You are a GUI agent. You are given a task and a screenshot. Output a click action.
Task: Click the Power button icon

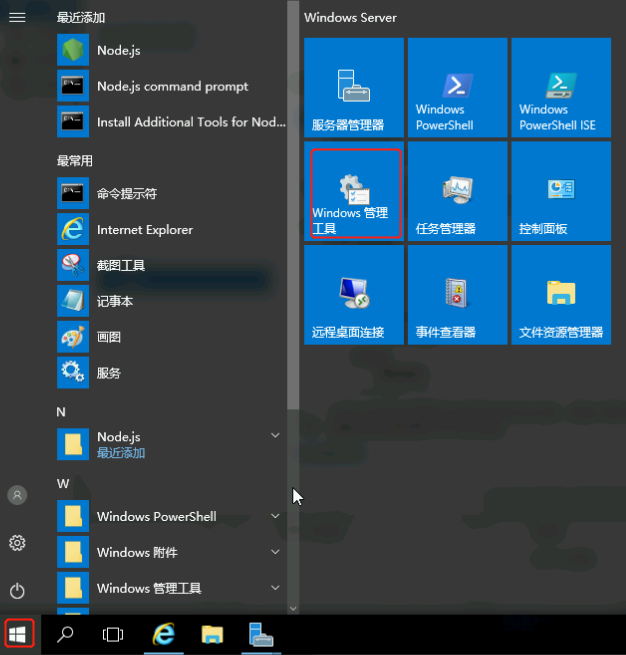pyautogui.click(x=17, y=591)
